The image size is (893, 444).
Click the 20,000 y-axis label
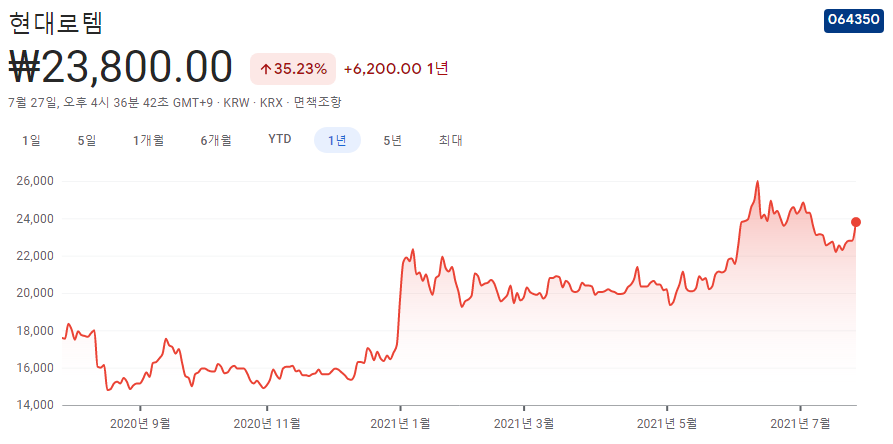36,293
